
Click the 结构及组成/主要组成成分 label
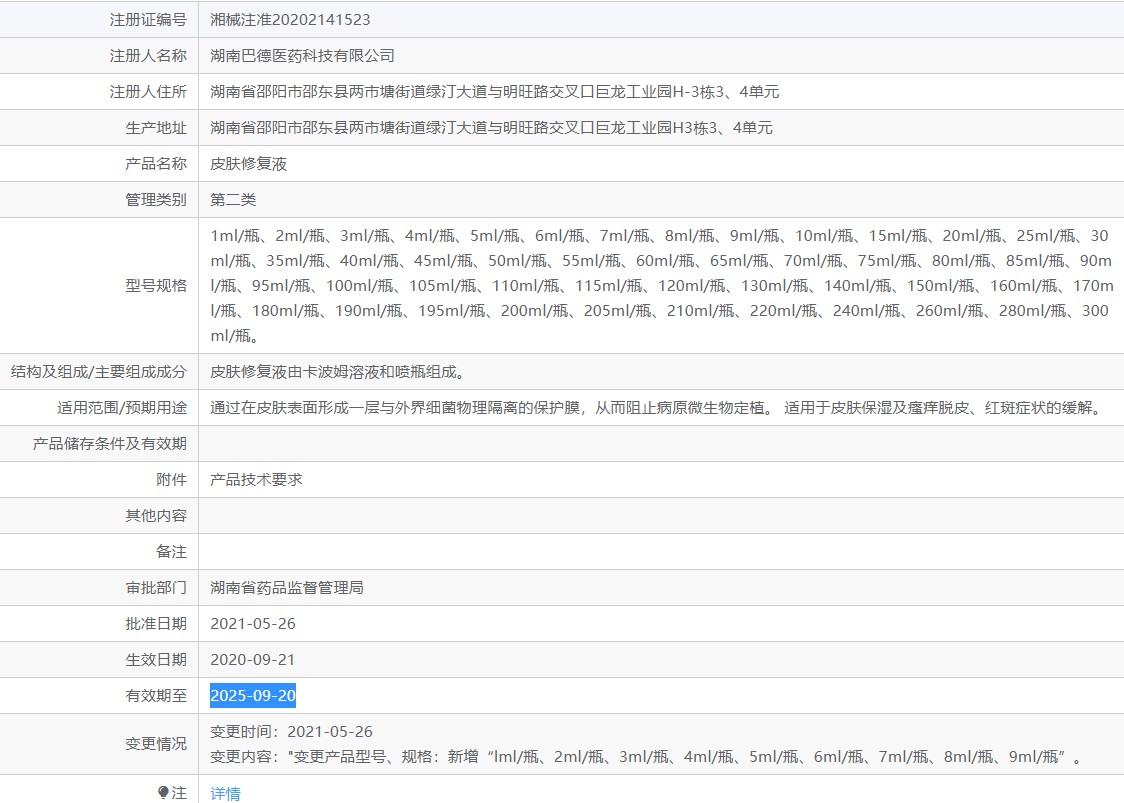(x=99, y=371)
